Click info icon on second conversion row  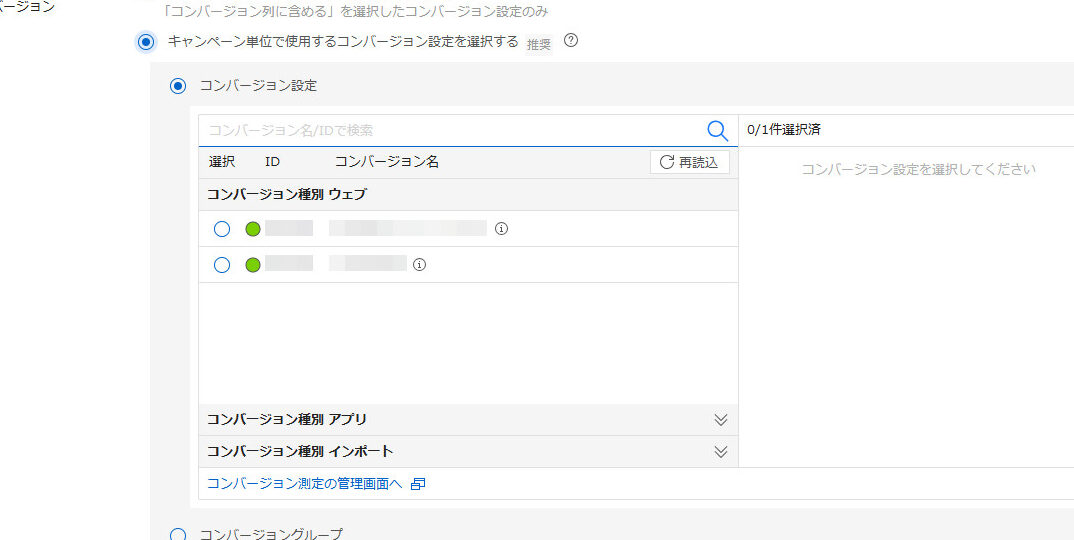point(420,265)
